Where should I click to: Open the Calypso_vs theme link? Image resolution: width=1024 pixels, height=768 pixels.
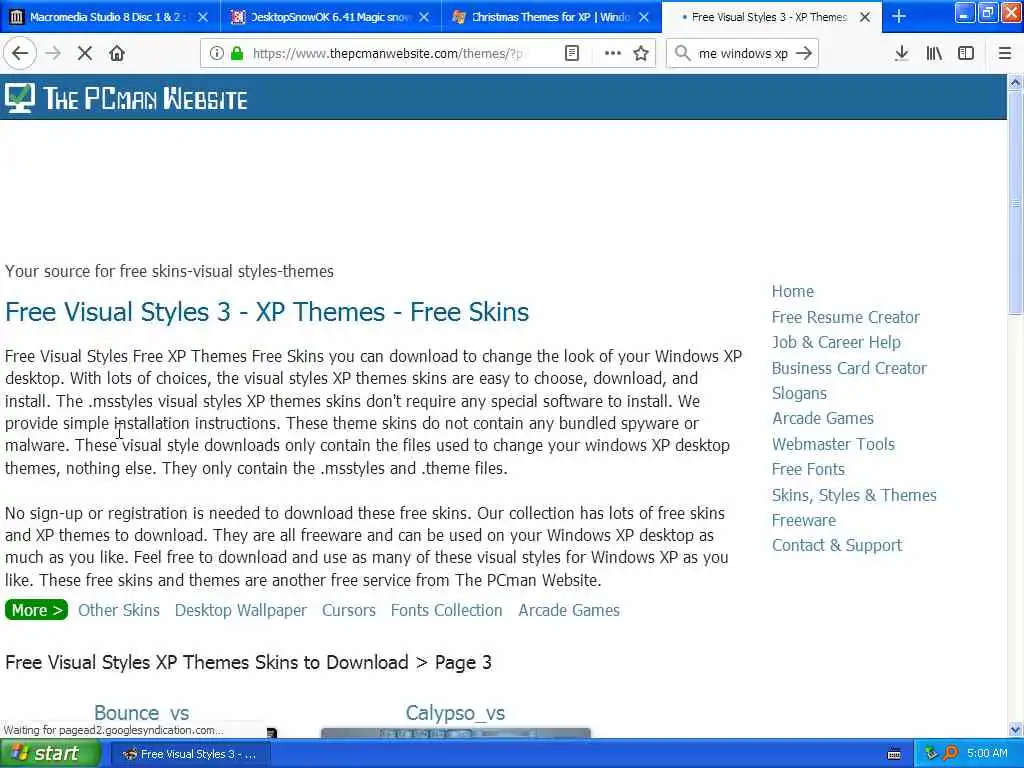455,712
